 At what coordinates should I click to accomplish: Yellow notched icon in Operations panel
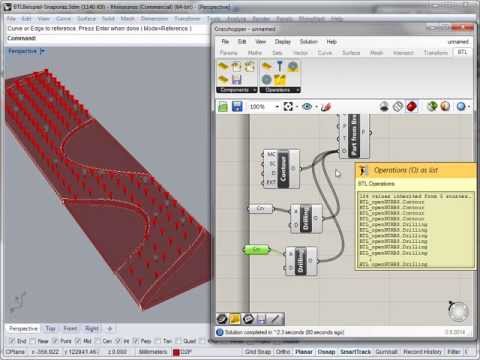280,80
